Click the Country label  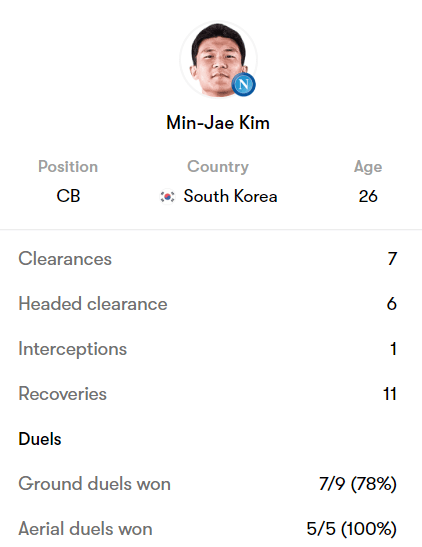pyautogui.click(x=218, y=166)
